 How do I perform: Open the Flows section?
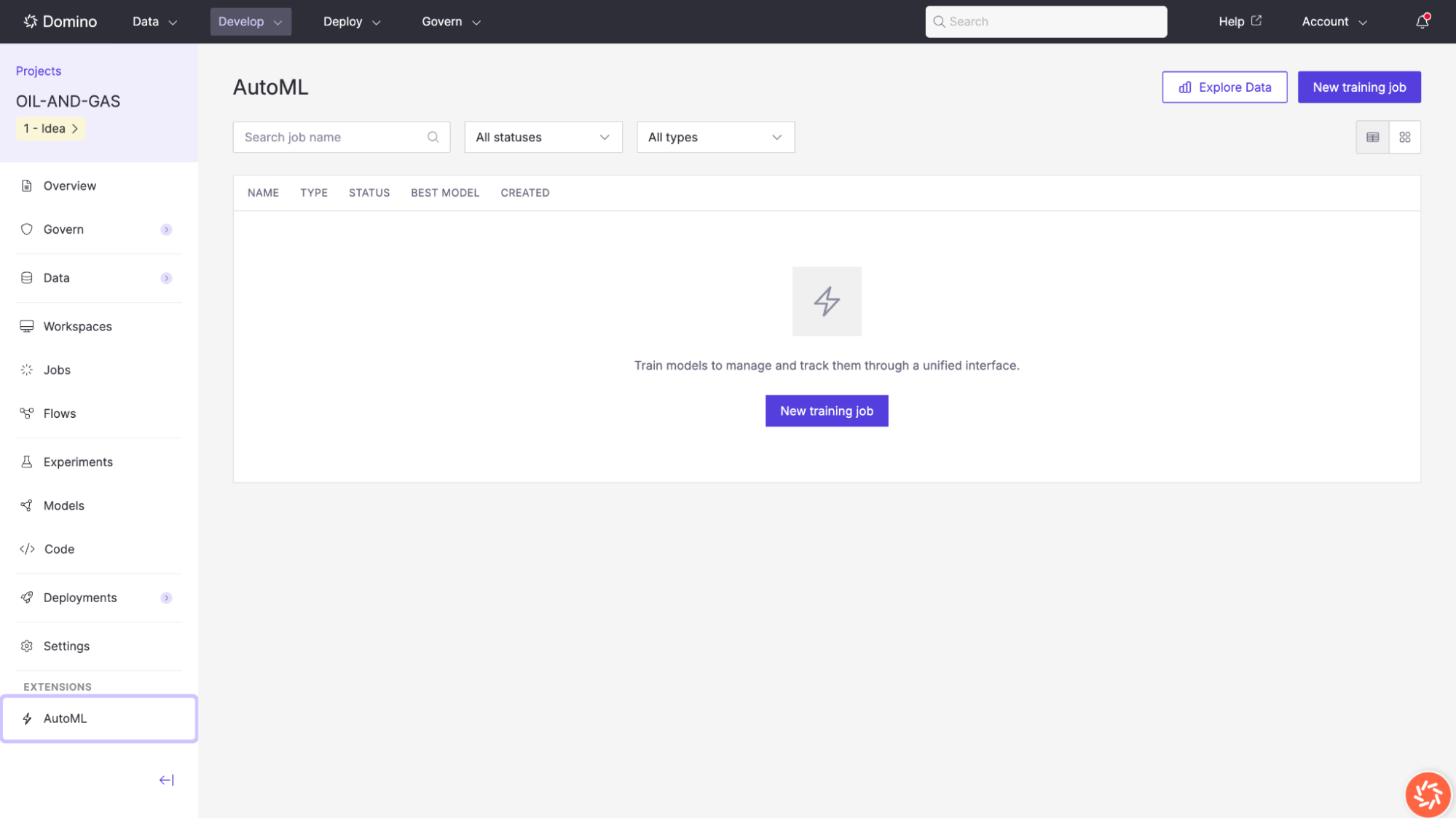tap(60, 413)
